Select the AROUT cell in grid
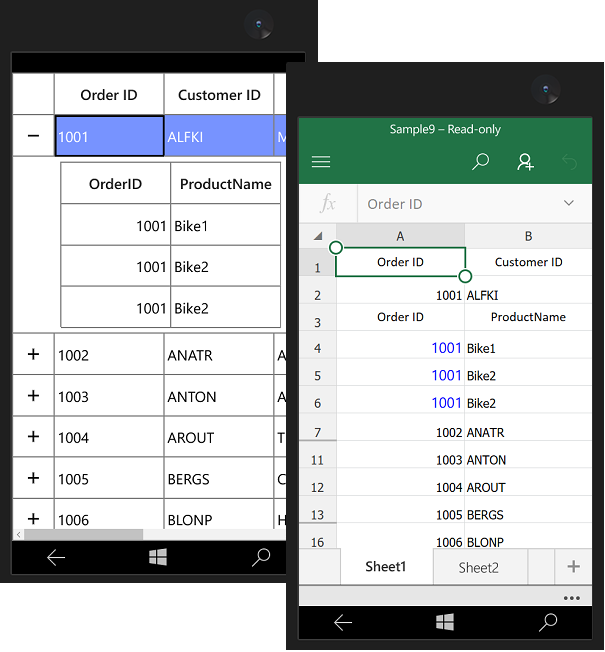This screenshot has height=652, width=605. pyautogui.click(x=219, y=437)
